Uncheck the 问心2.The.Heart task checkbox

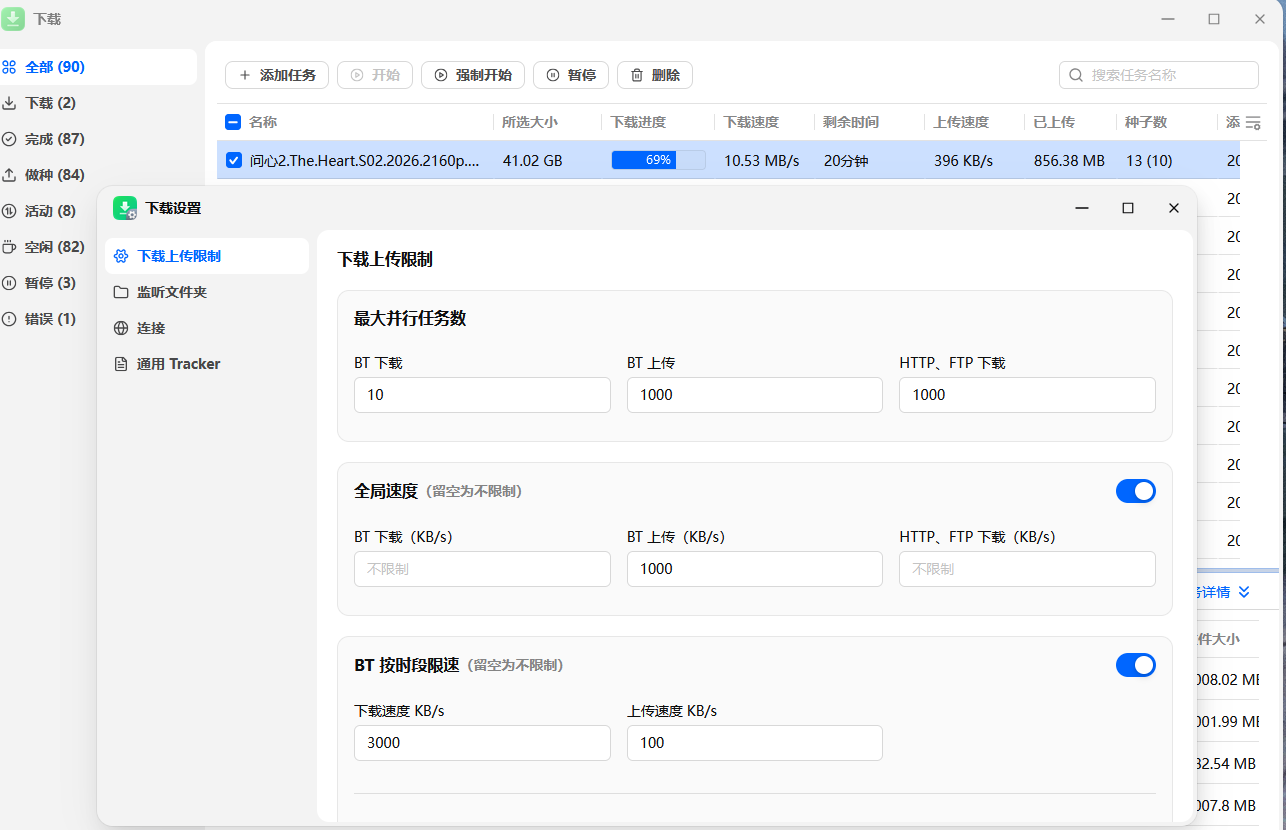234,160
